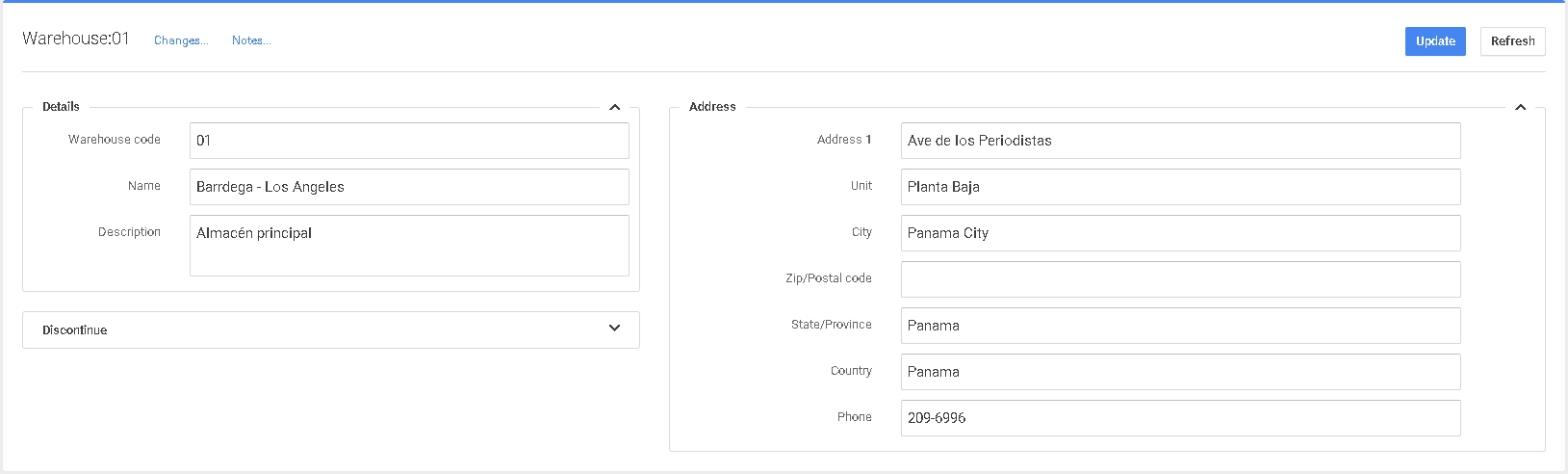Open the Changes... link

tap(181, 40)
